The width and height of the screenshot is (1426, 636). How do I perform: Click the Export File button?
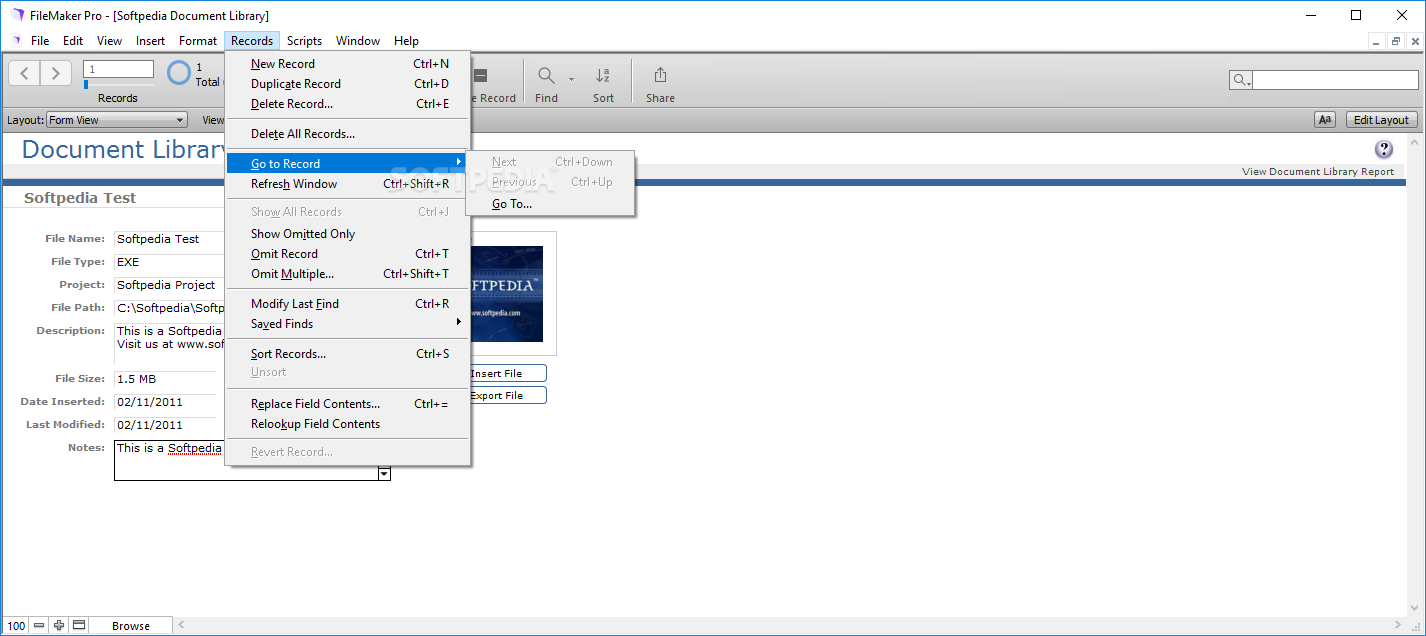click(x=508, y=395)
